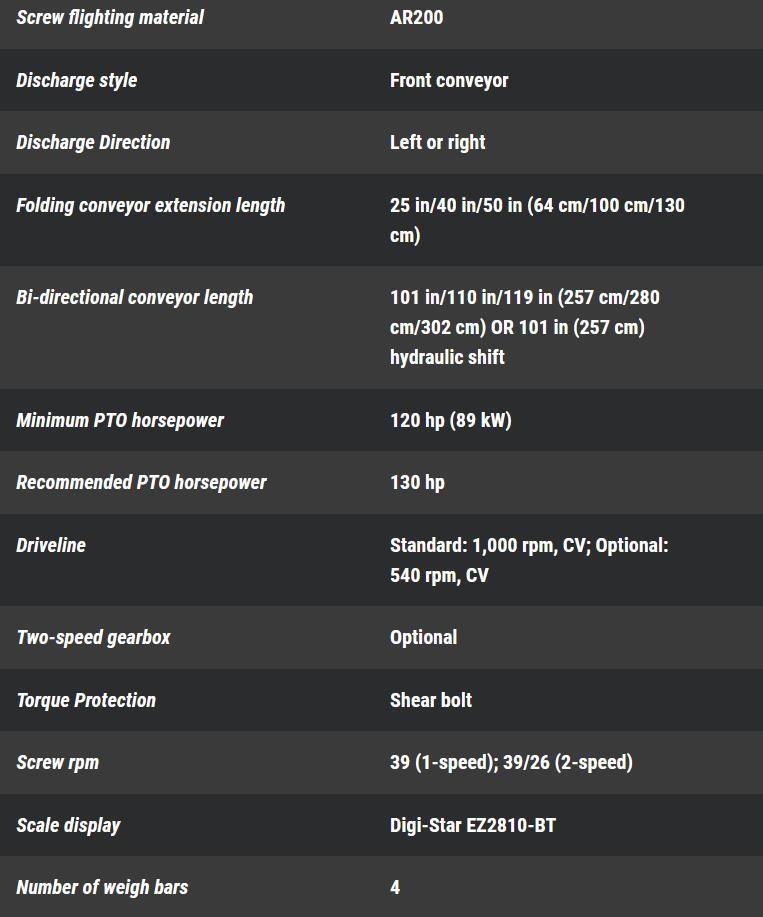Select the Two-speed gearbox label
The width and height of the screenshot is (763, 917).
(x=94, y=637)
